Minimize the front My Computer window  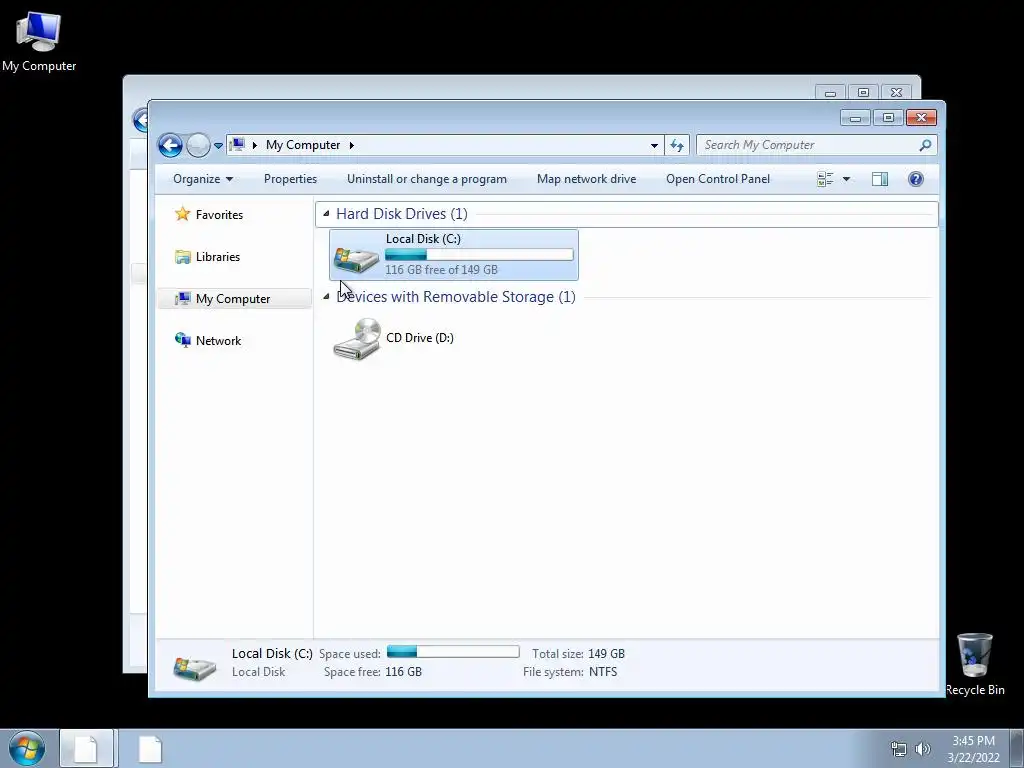[855, 118]
